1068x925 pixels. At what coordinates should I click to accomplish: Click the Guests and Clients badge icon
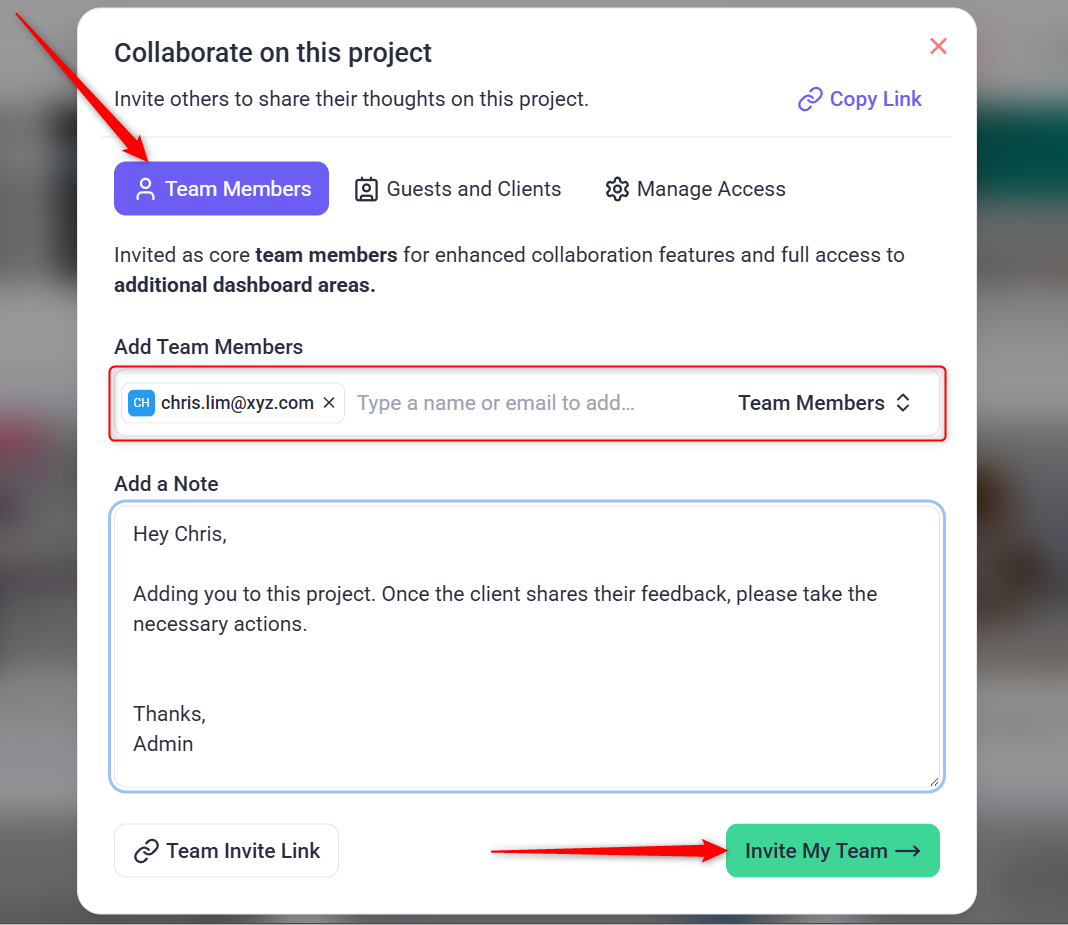pos(366,190)
